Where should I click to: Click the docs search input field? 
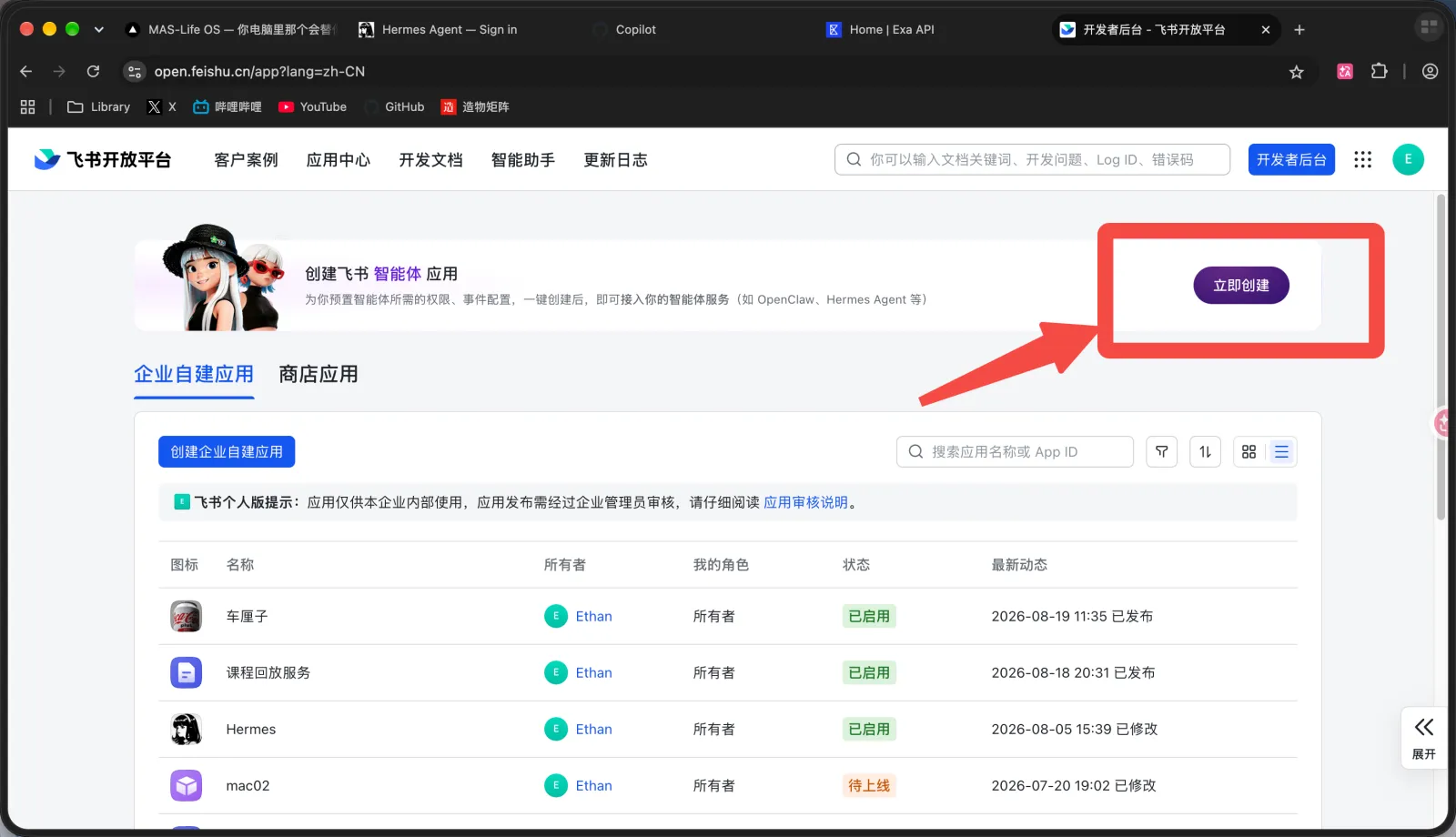pyautogui.click(x=1032, y=159)
